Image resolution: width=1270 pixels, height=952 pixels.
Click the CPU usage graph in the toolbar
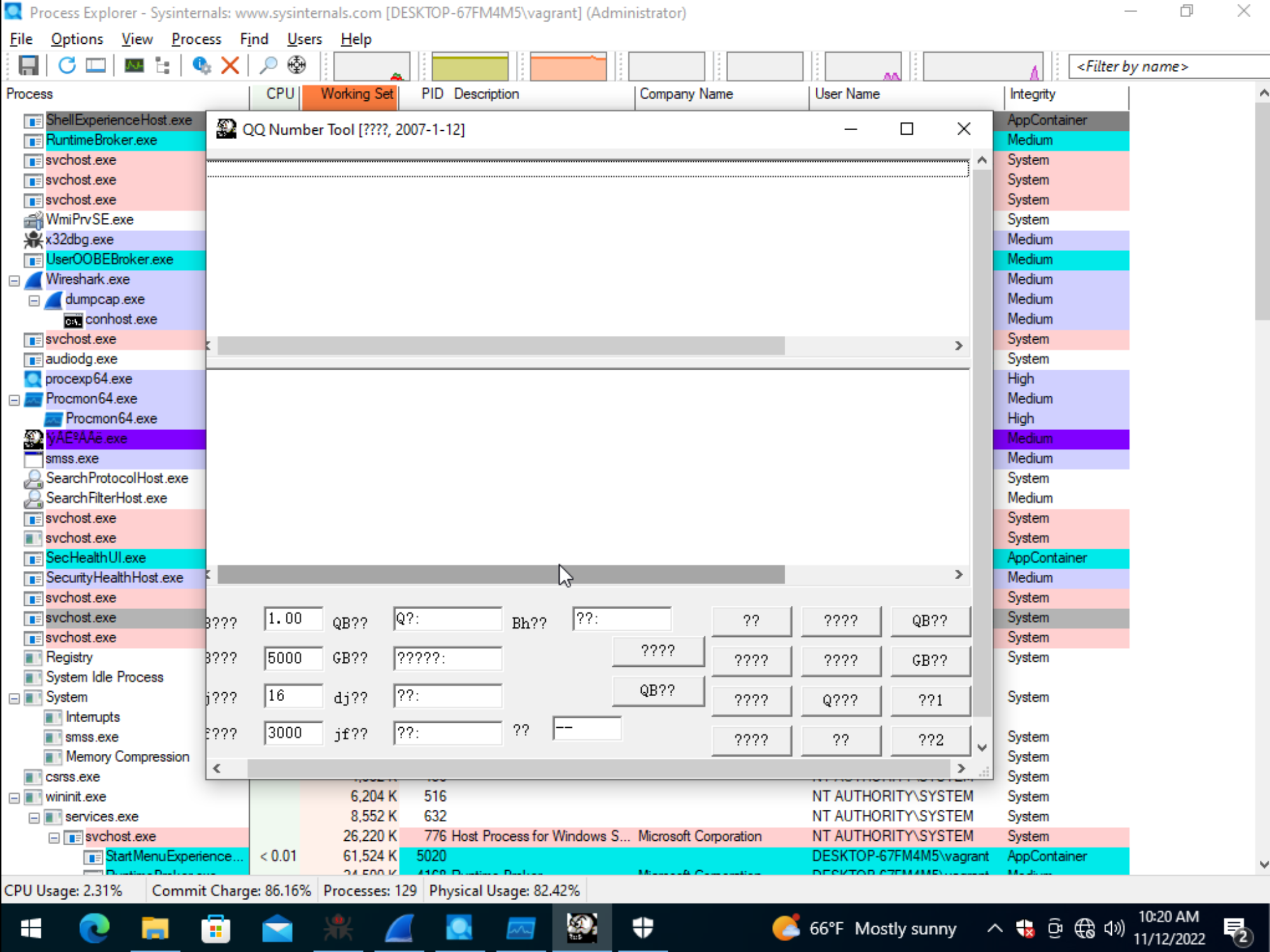click(x=372, y=66)
